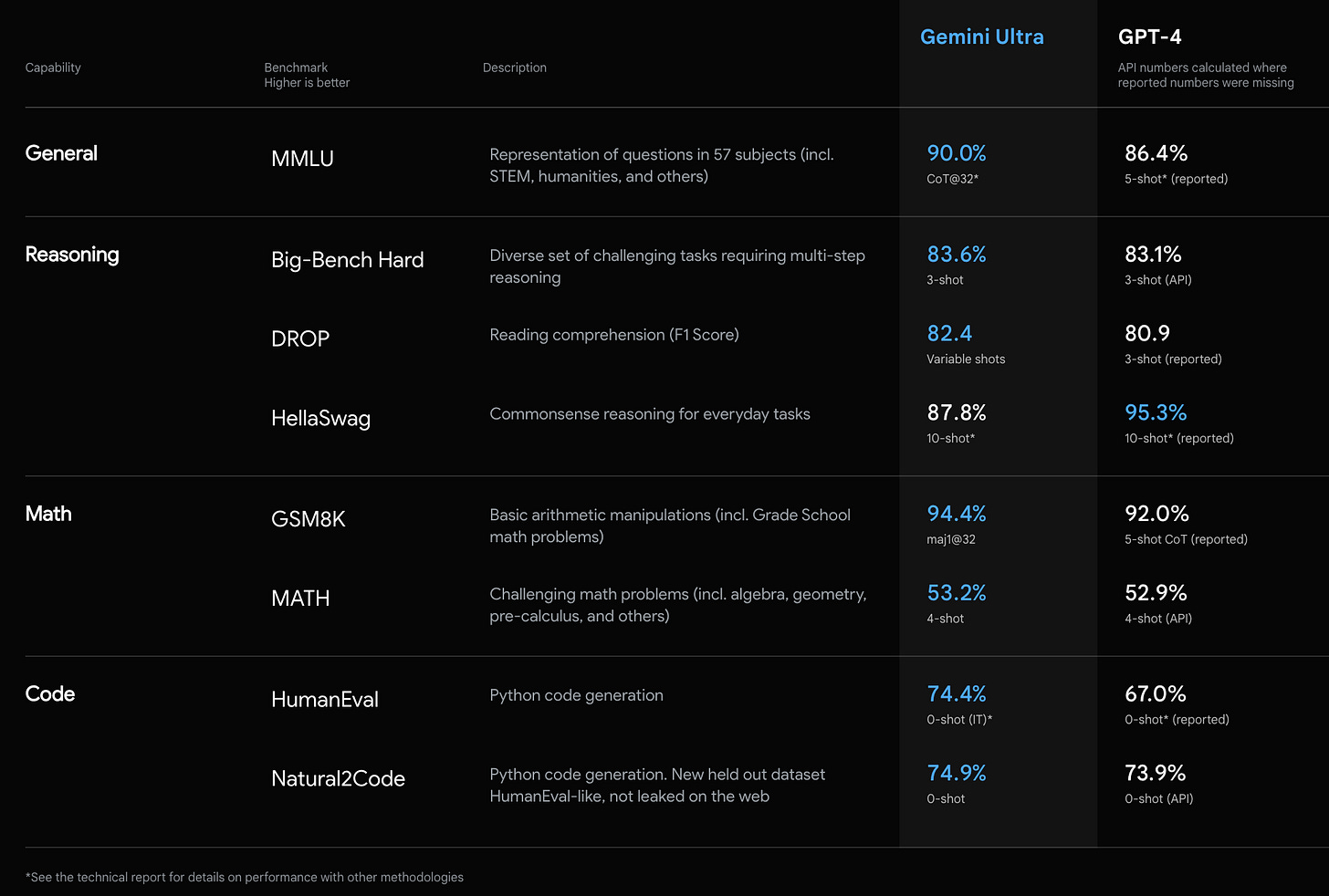
Task: Select the General capability row label
Action: click(x=61, y=153)
